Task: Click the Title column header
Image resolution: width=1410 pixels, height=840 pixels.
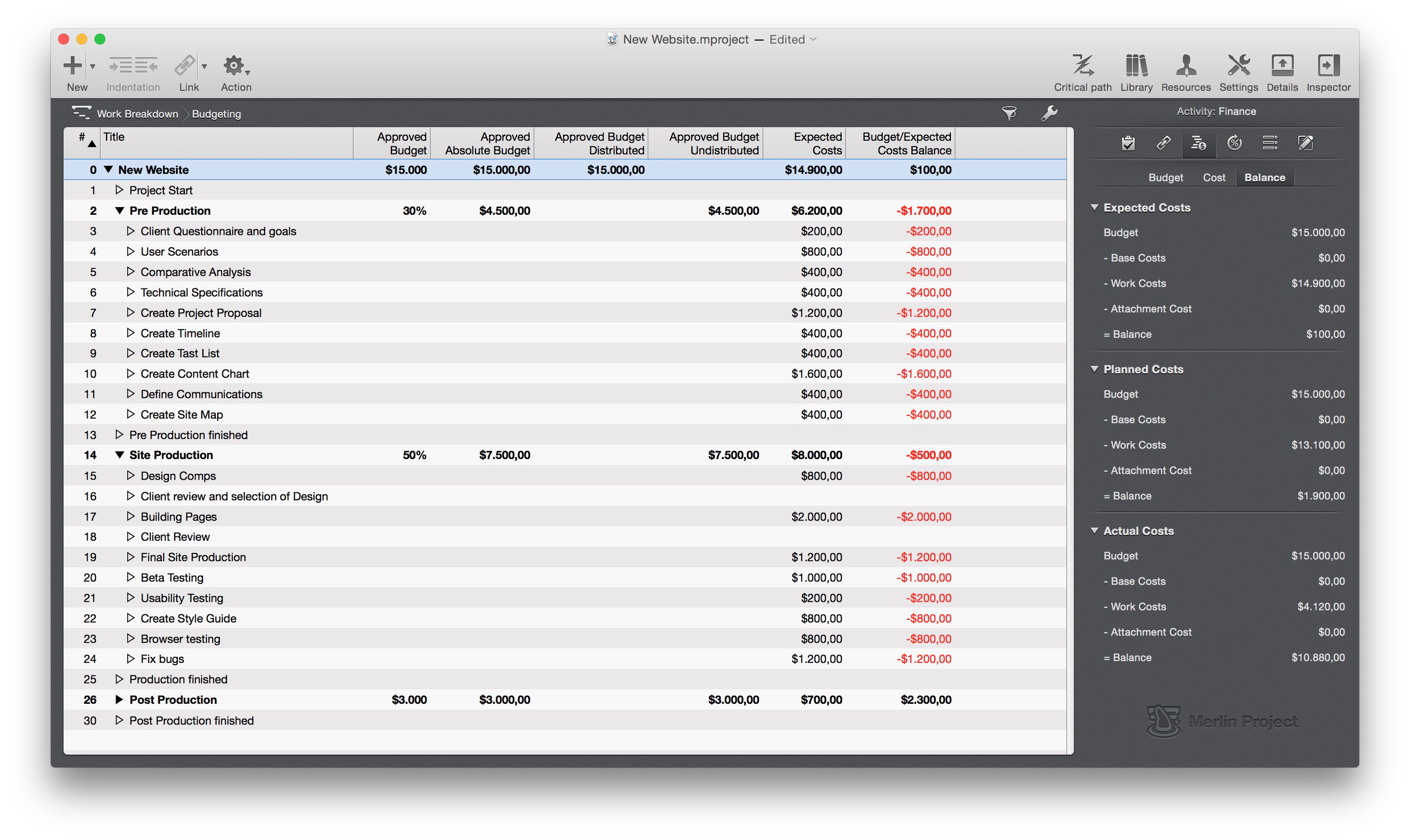Action: click(227, 143)
